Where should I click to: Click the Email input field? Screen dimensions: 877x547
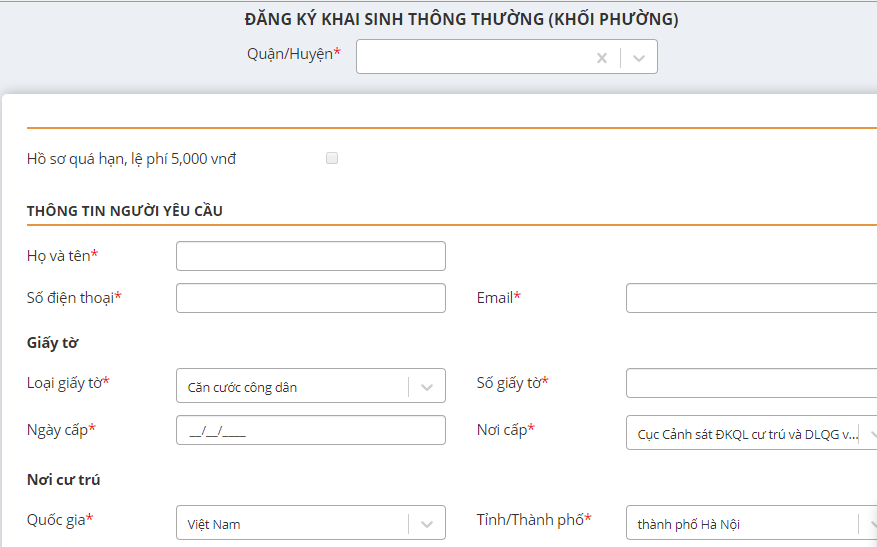point(750,298)
